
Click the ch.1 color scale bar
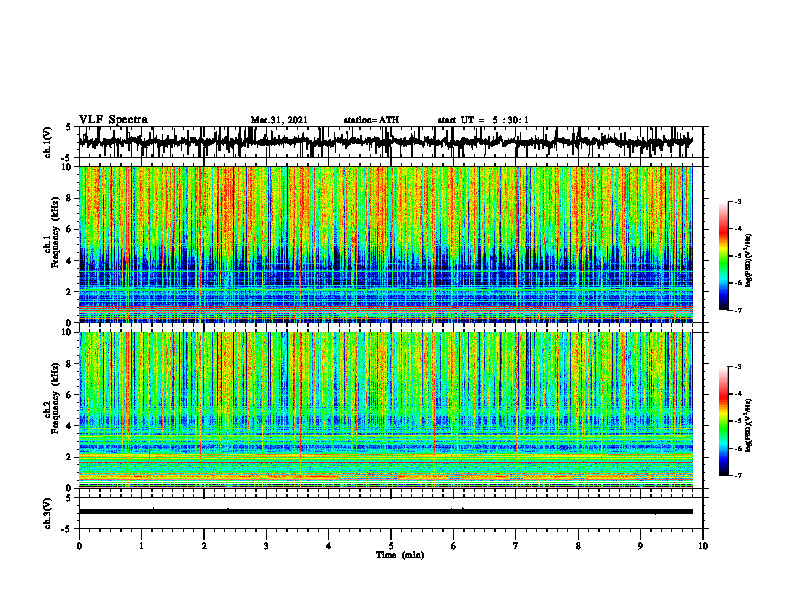(x=723, y=256)
